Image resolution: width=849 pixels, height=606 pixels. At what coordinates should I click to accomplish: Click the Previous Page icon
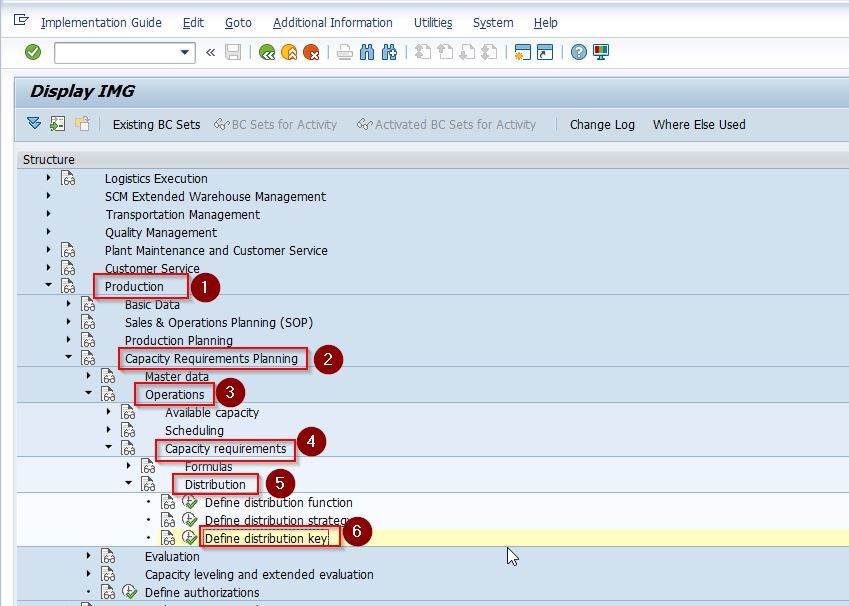click(445, 53)
